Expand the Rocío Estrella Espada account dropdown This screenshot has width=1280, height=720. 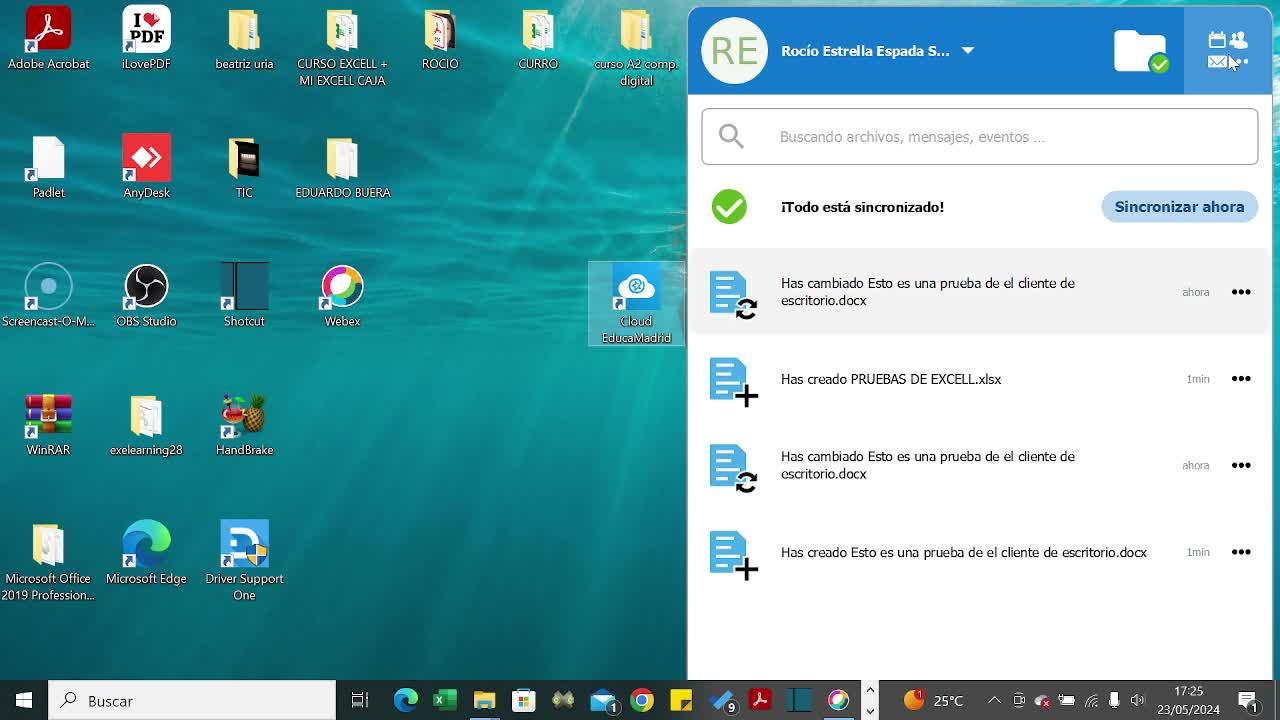(x=967, y=51)
